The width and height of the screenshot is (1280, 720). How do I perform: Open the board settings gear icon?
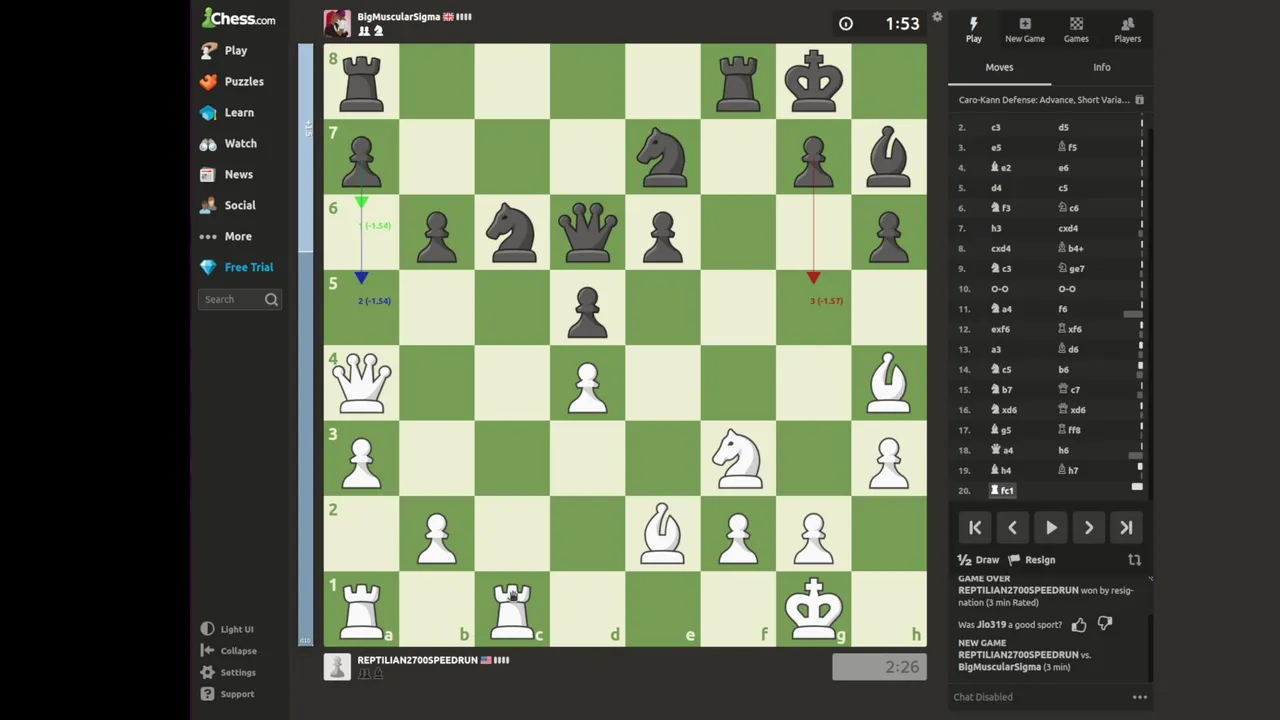tap(937, 17)
